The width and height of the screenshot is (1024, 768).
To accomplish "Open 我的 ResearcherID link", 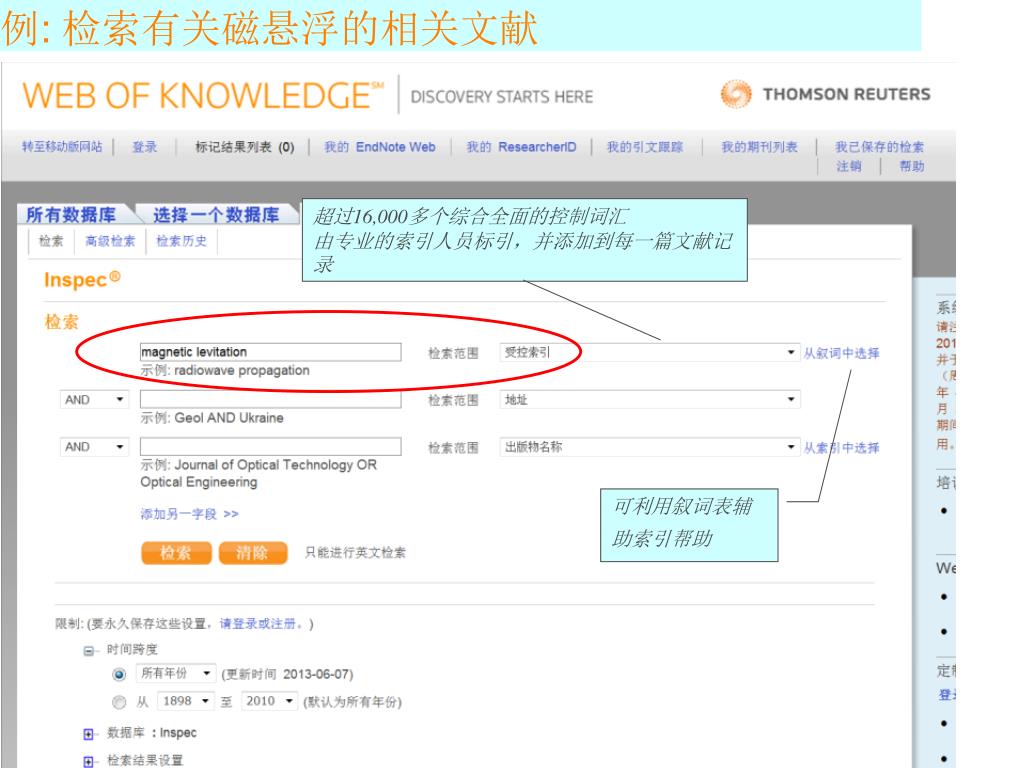I will pos(521,147).
